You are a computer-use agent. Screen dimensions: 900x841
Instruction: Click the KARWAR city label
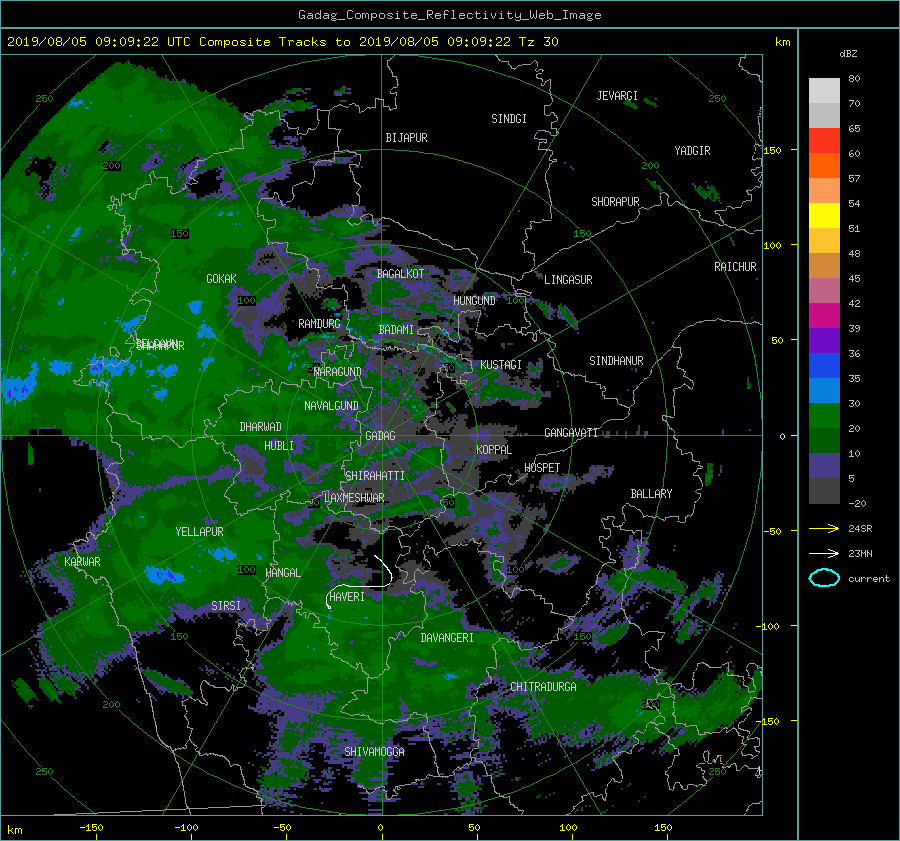[x=82, y=562]
